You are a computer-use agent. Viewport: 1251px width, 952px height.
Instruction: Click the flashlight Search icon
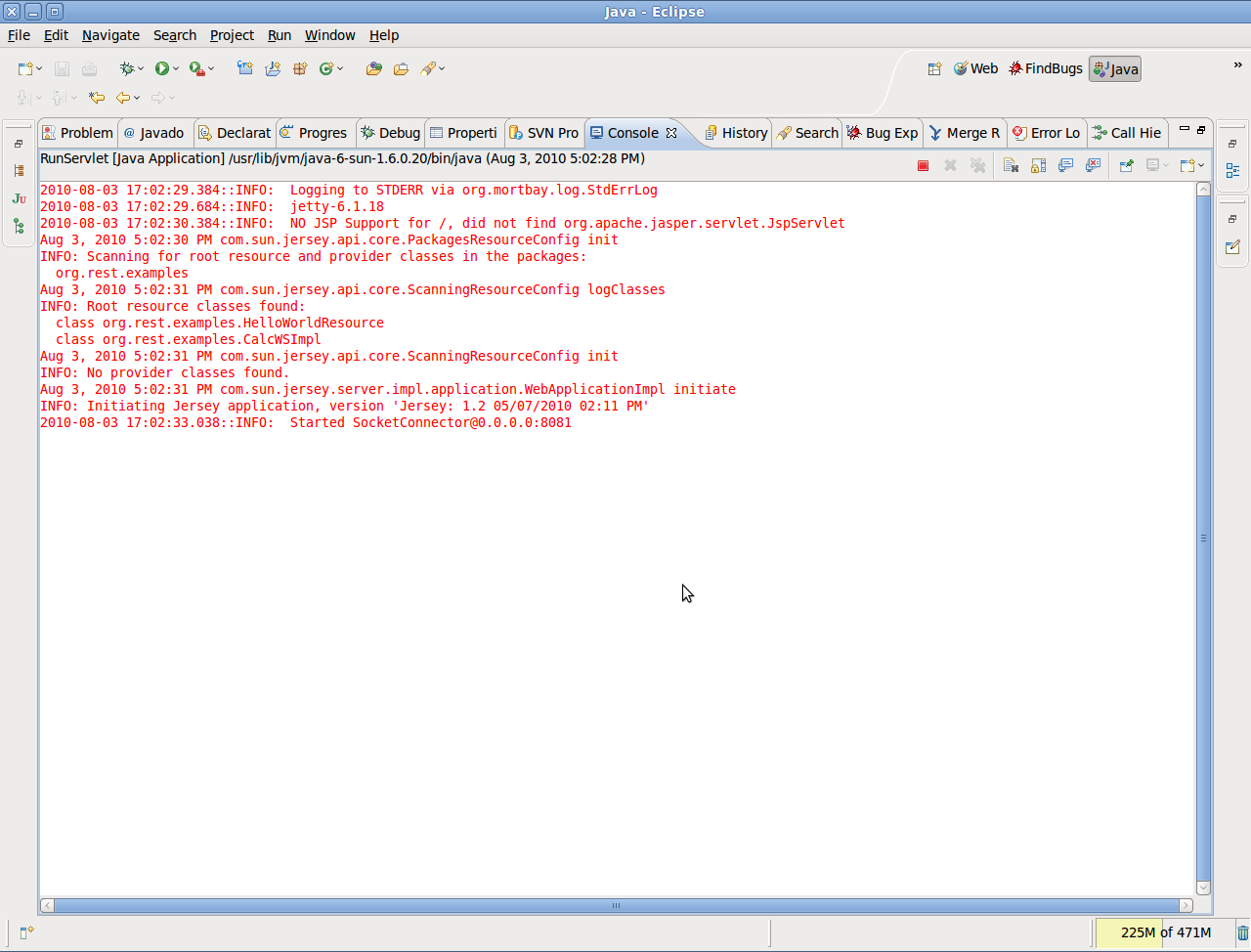428,68
